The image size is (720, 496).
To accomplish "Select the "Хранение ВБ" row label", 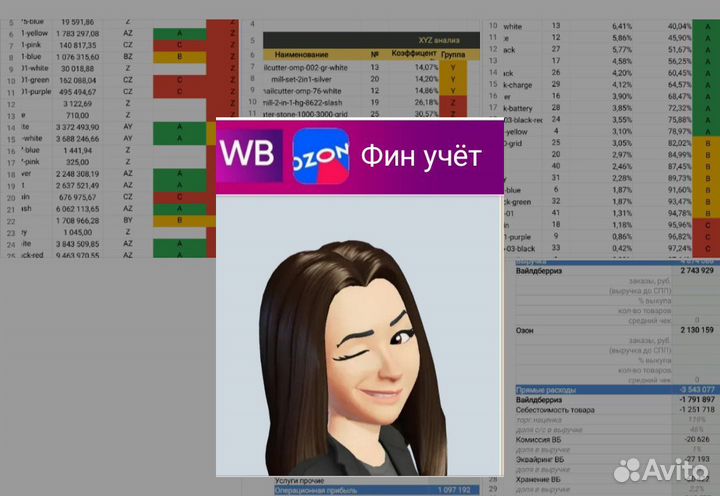I will coord(538,479).
